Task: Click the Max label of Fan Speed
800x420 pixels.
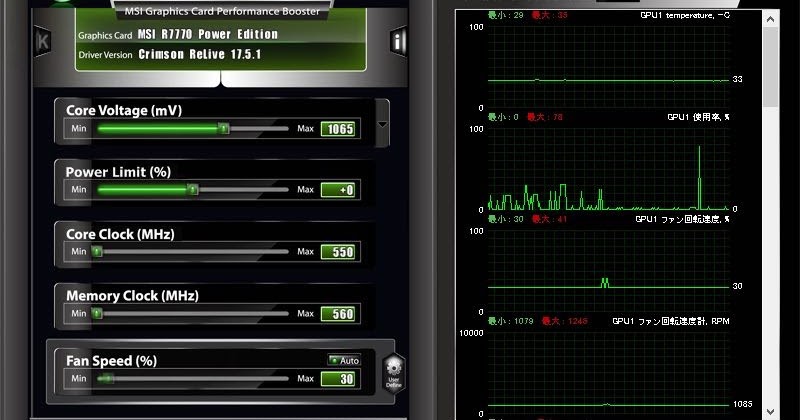Action: pyautogui.click(x=305, y=379)
